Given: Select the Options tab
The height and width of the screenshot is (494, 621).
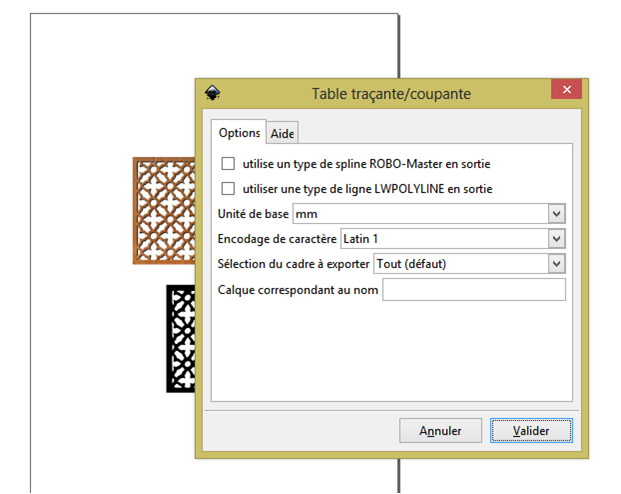Looking at the screenshot, I should coord(239,132).
